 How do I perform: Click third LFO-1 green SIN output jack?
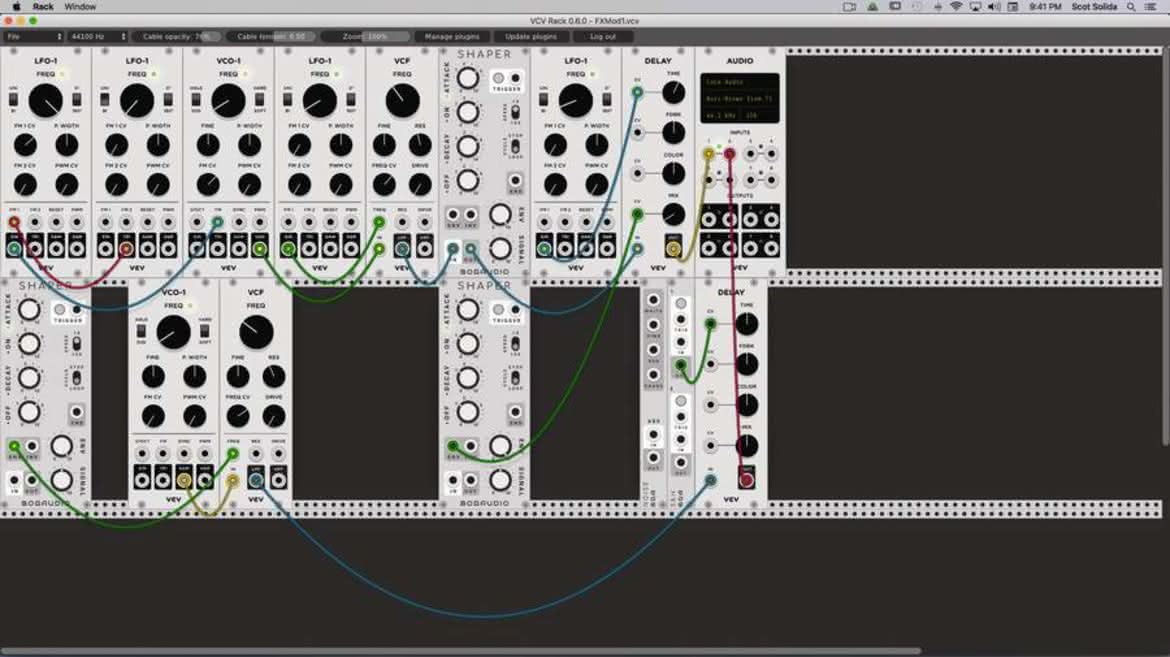pyautogui.click(x=288, y=249)
